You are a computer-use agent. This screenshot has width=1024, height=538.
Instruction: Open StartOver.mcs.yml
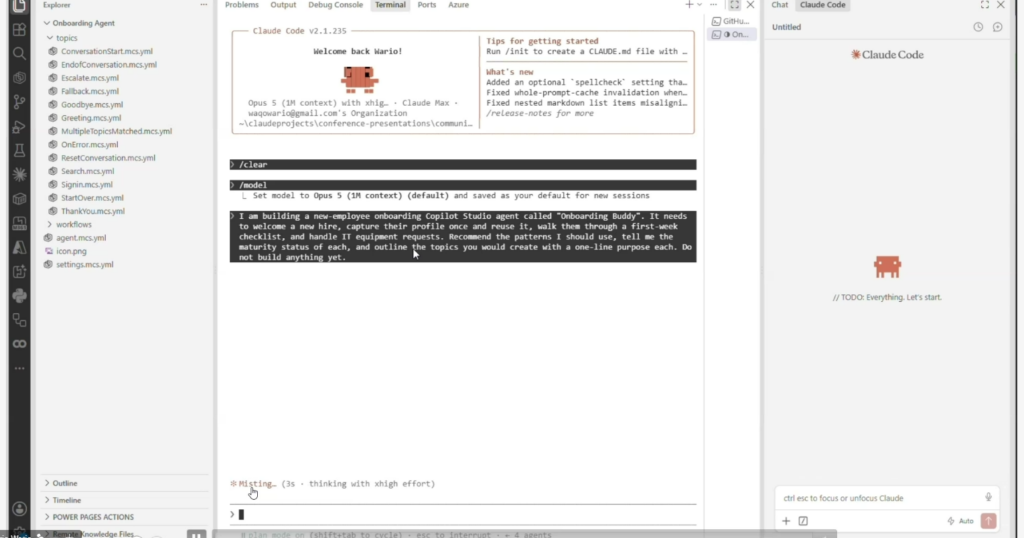coord(92,198)
